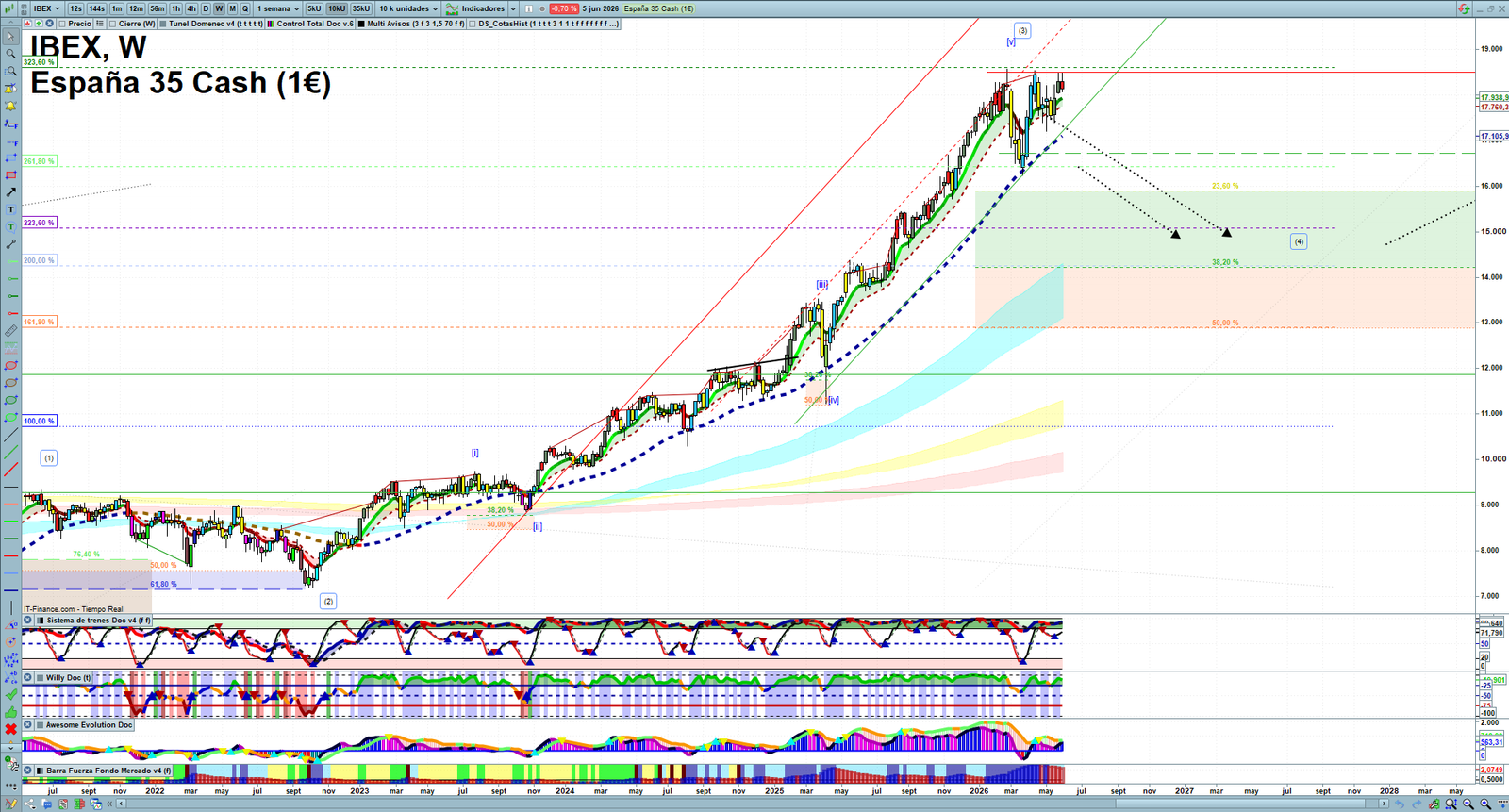Select the speech bubble text tool

[x=10, y=226]
